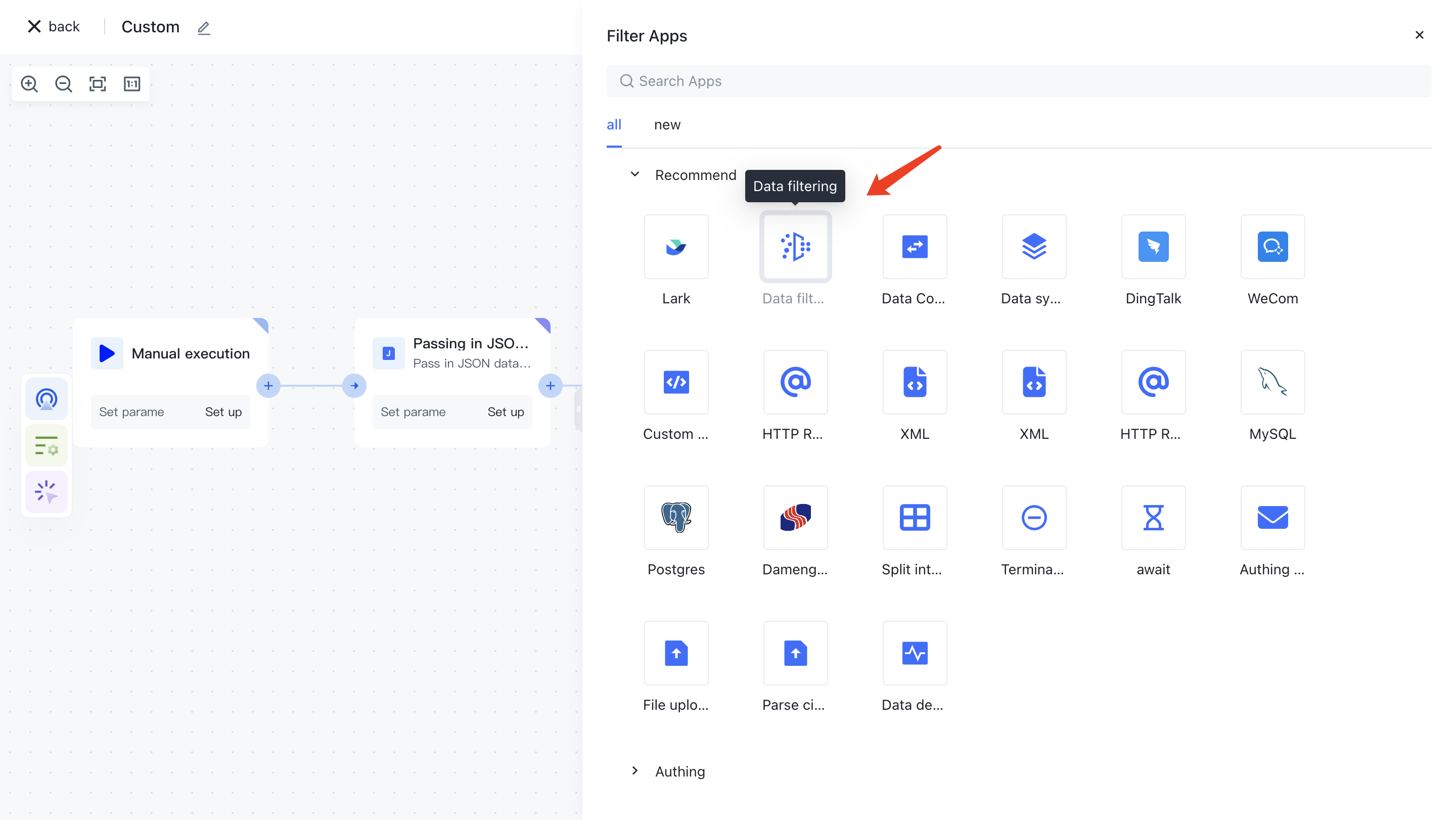Pick the MySQL dolphin app
The image size is (1456, 820).
1272,382
